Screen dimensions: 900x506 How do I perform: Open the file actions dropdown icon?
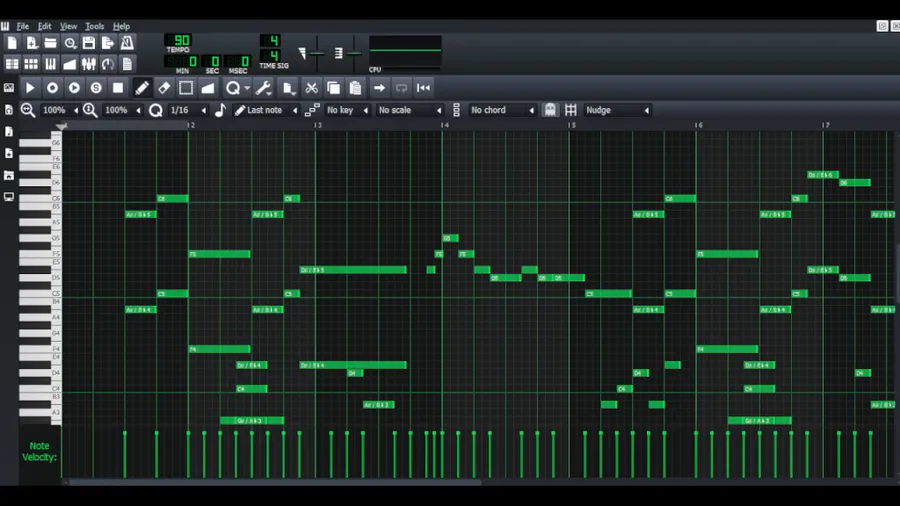[x=288, y=88]
